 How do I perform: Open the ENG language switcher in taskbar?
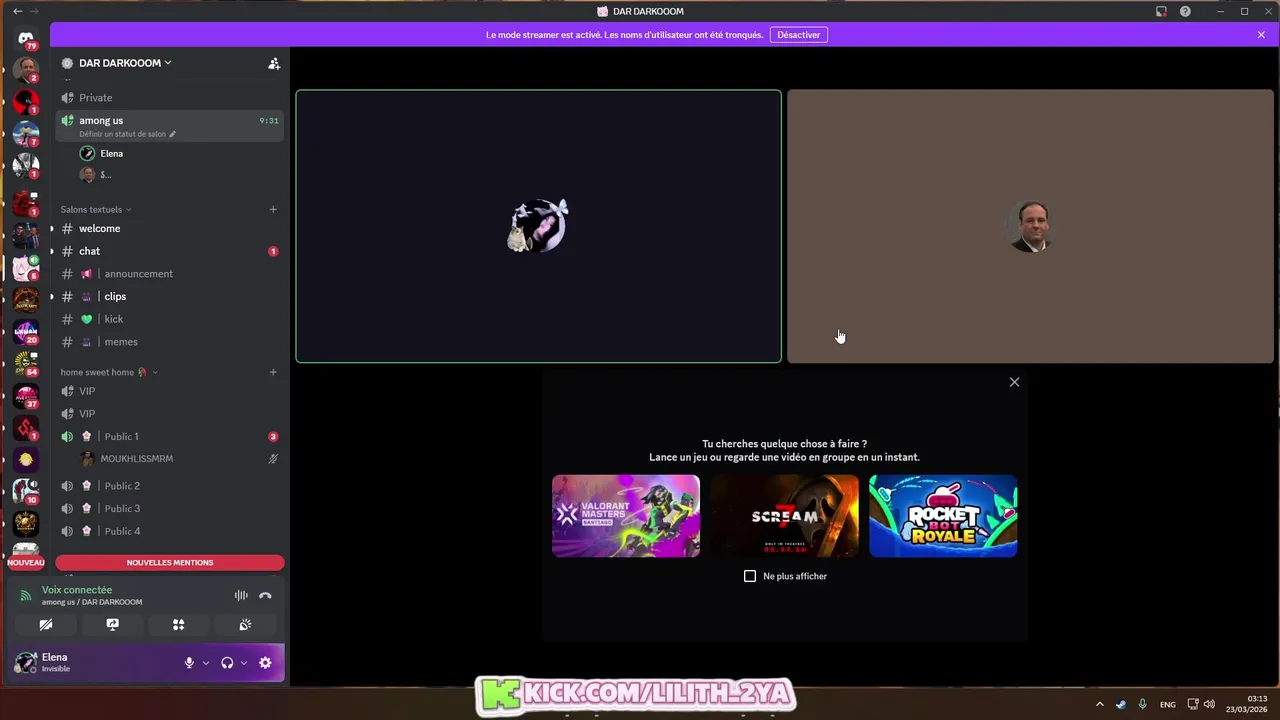(1167, 704)
